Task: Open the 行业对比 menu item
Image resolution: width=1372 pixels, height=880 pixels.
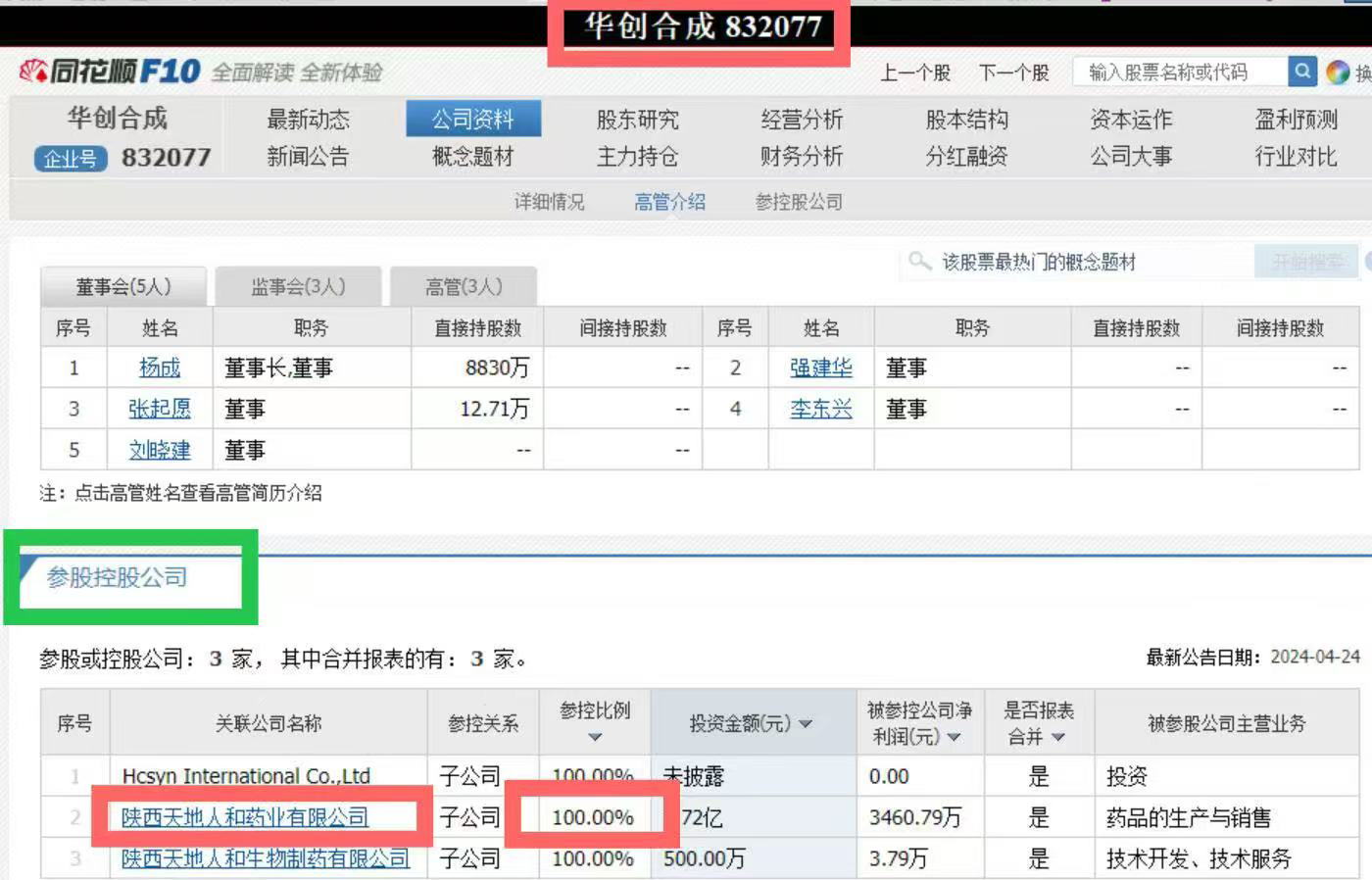Action: 1296,157
